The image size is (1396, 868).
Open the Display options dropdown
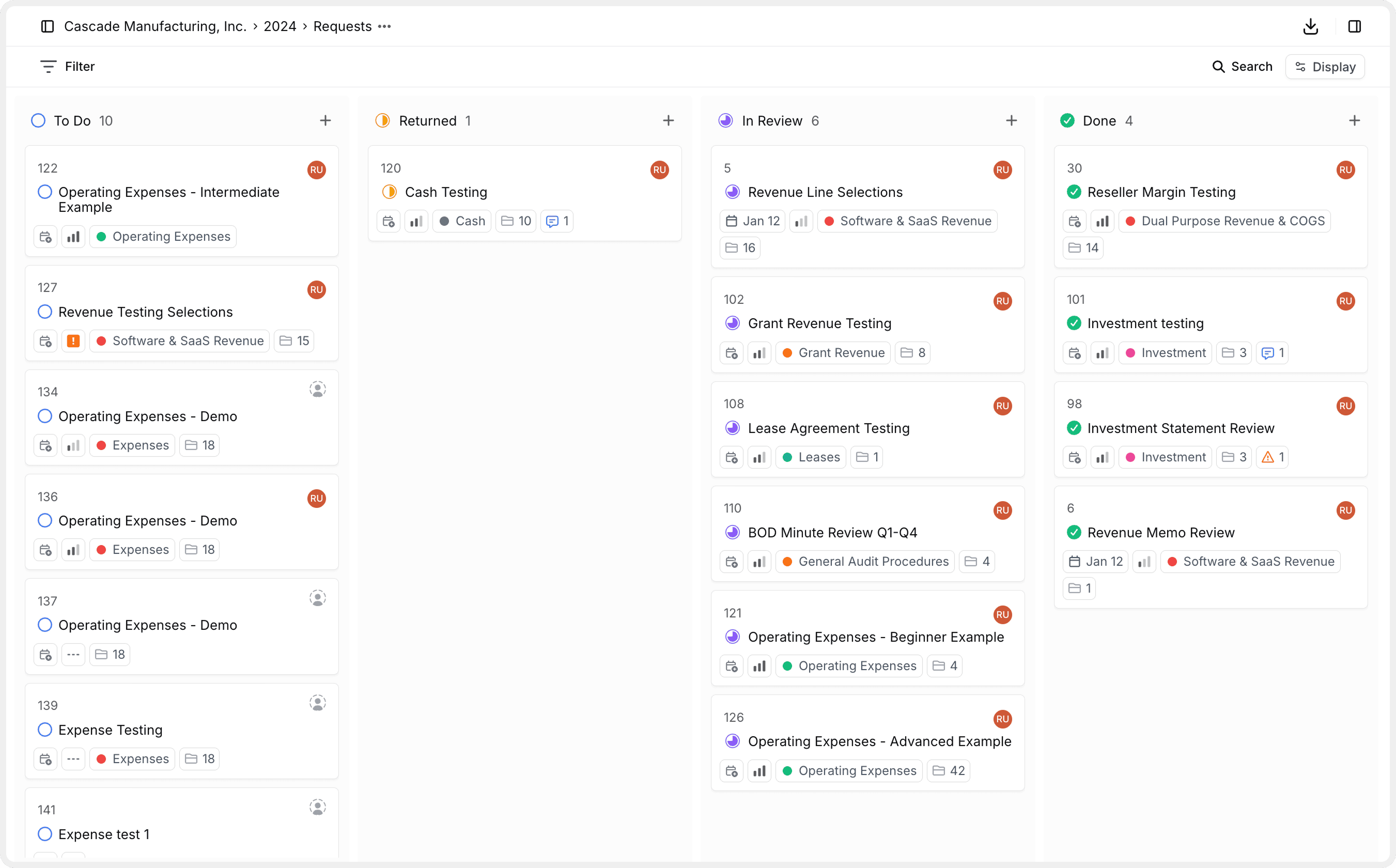[x=1325, y=66]
